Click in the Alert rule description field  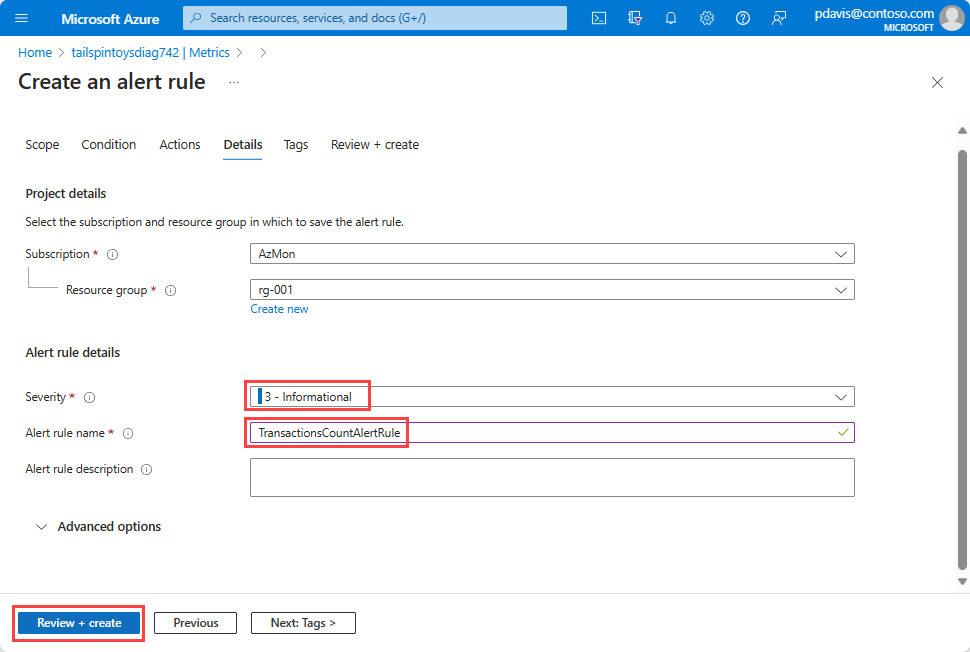coord(551,477)
